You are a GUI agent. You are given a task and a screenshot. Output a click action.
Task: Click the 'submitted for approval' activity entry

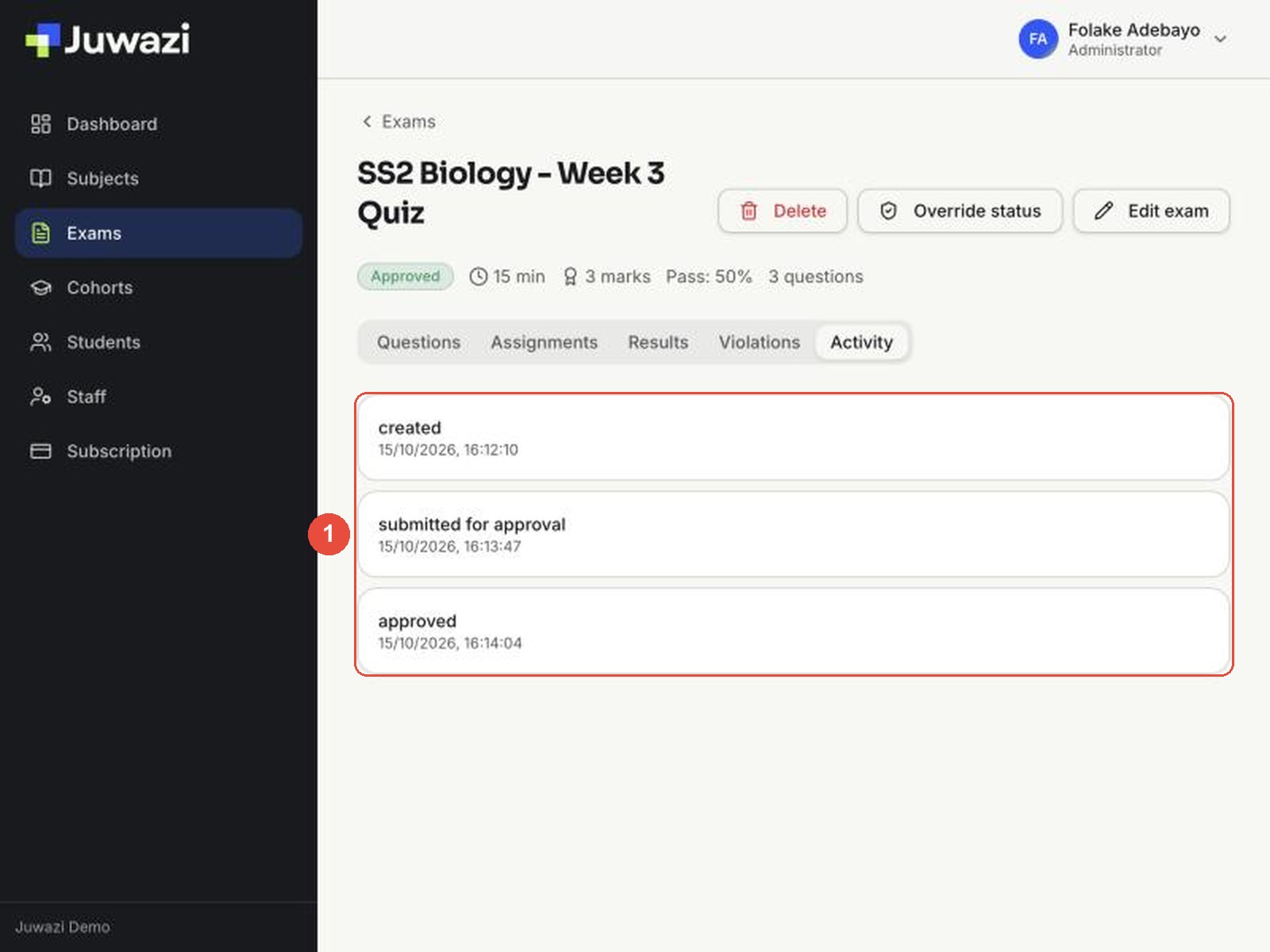point(794,534)
